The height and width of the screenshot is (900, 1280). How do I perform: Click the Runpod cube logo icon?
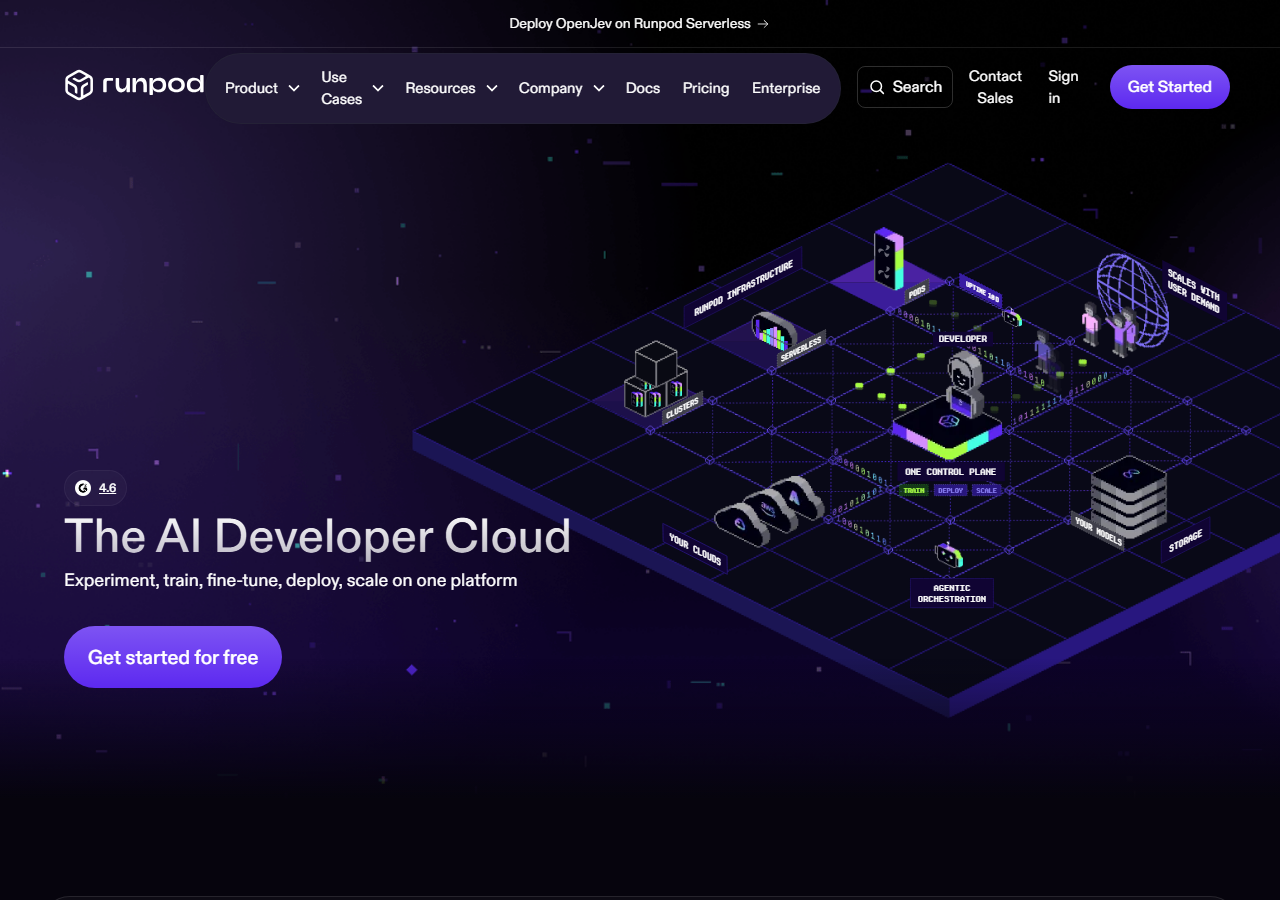[79, 85]
